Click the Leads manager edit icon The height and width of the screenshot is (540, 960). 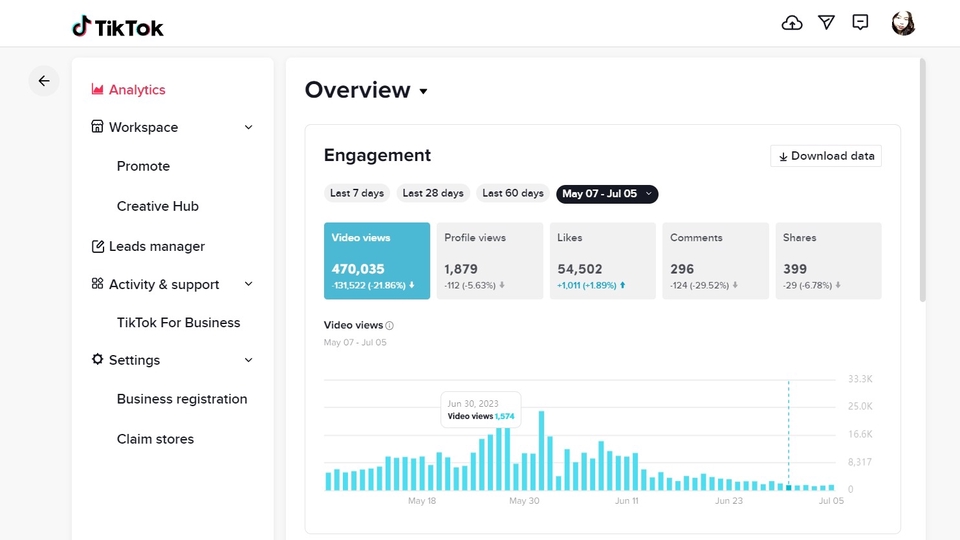tap(97, 246)
